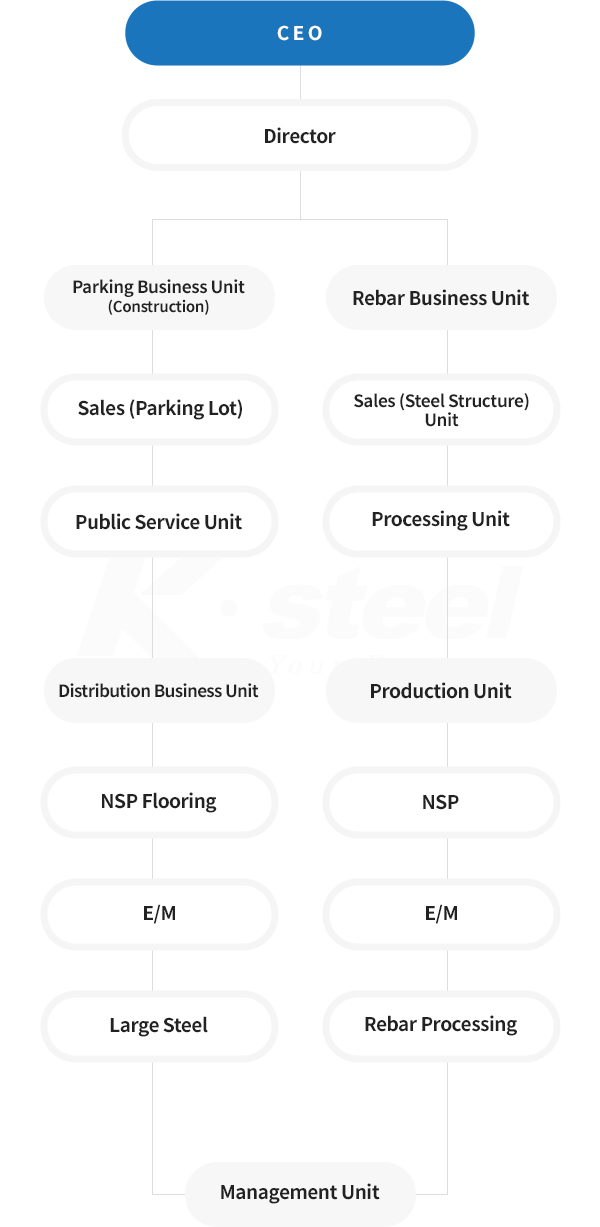Open the Management Unit node
This screenshot has height=1227, width=600.
(x=300, y=1193)
